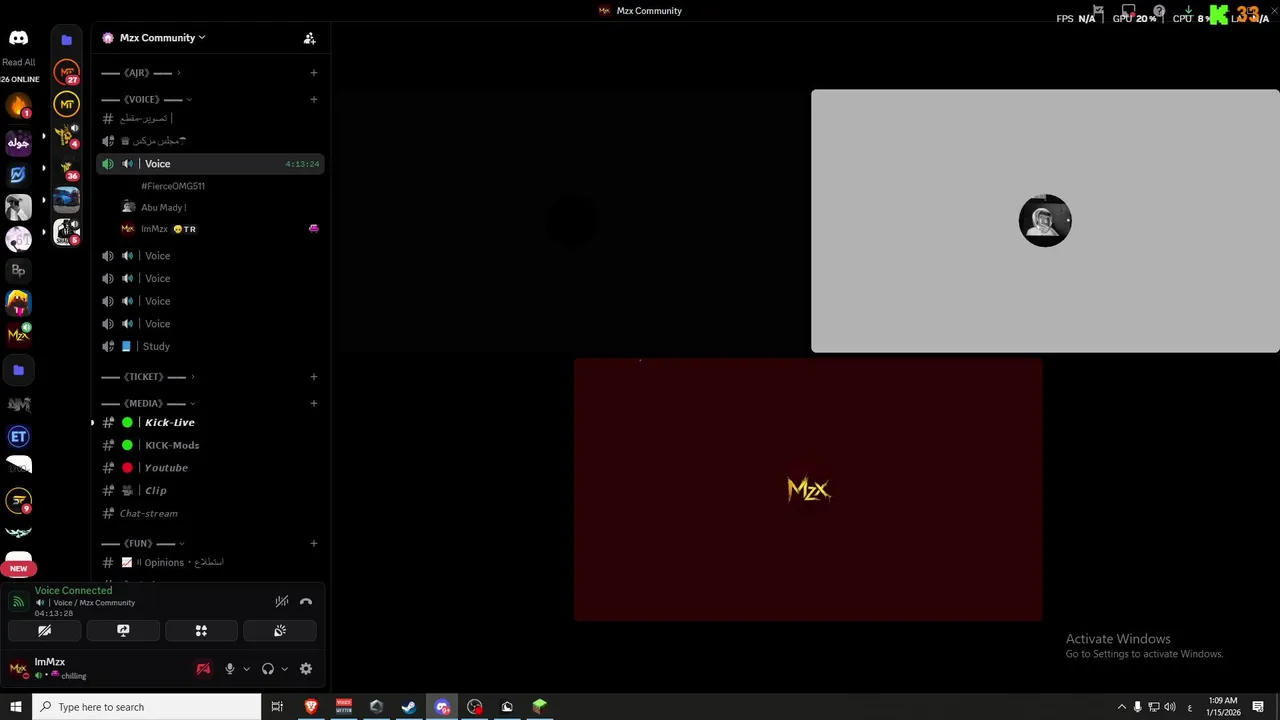Open the top server folder icon
Image resolution: width=1280 pixels, height=720 pixels.
[66, 39]
